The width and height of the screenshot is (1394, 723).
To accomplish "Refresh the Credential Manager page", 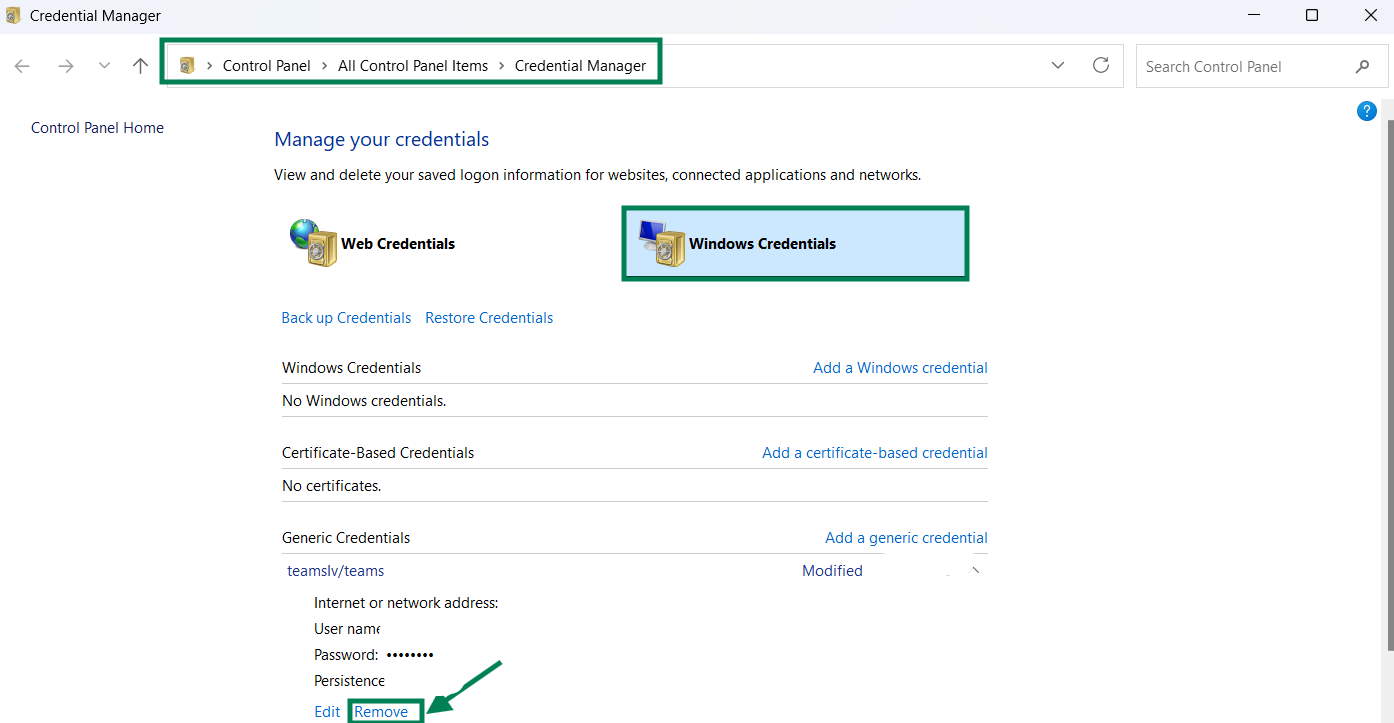I will 1101,65.
